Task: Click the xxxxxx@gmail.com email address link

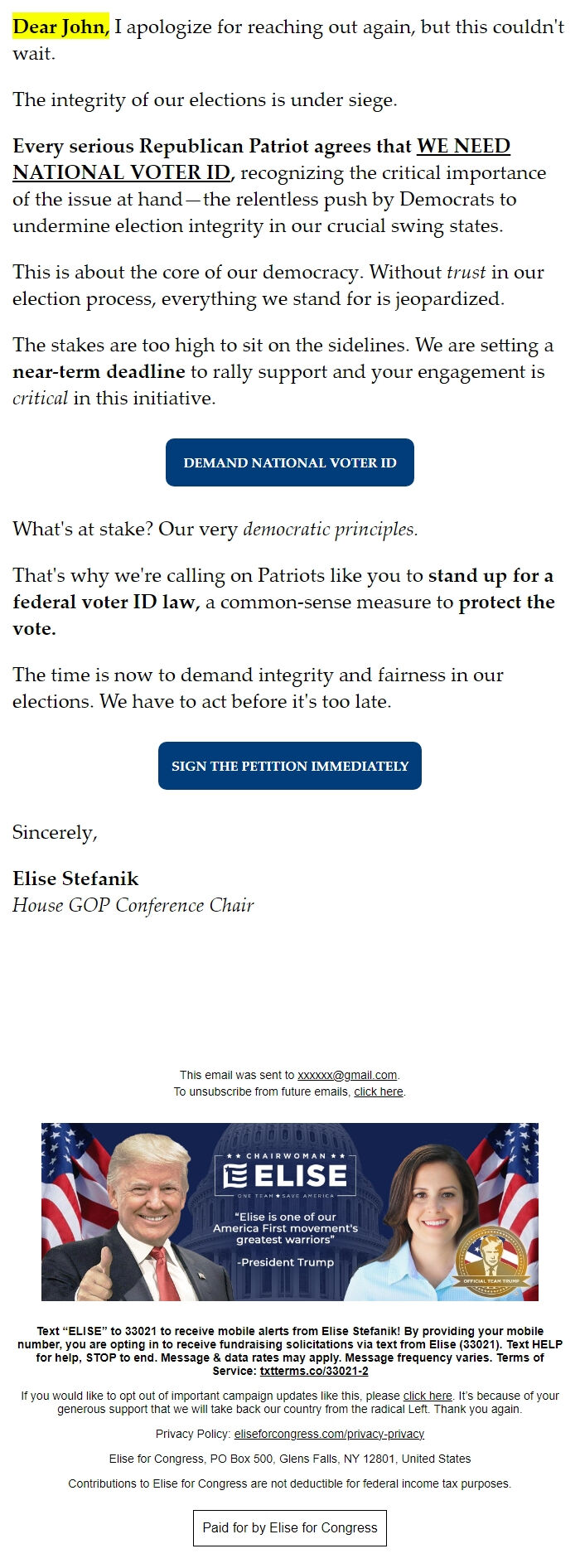Action: (x=347, y=1075)
